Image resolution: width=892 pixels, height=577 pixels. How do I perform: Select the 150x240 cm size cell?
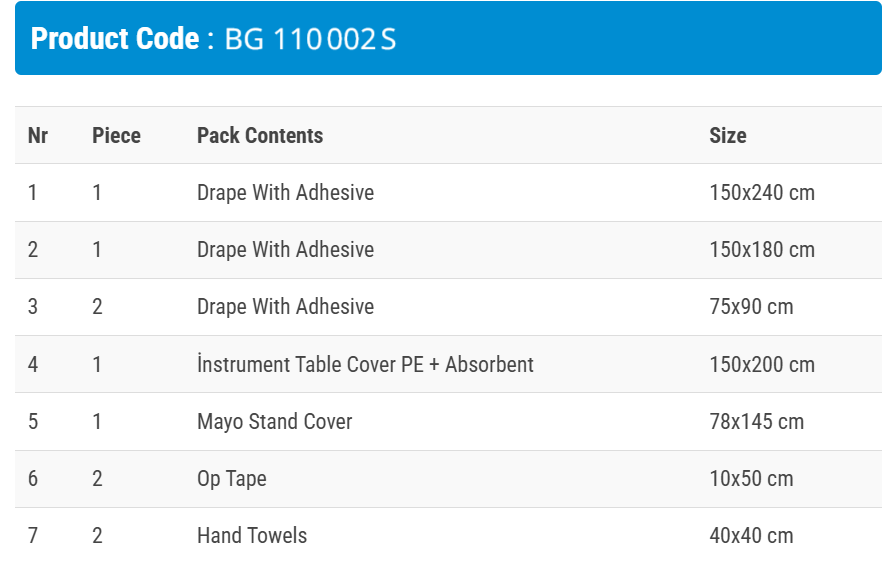point(761,193)
